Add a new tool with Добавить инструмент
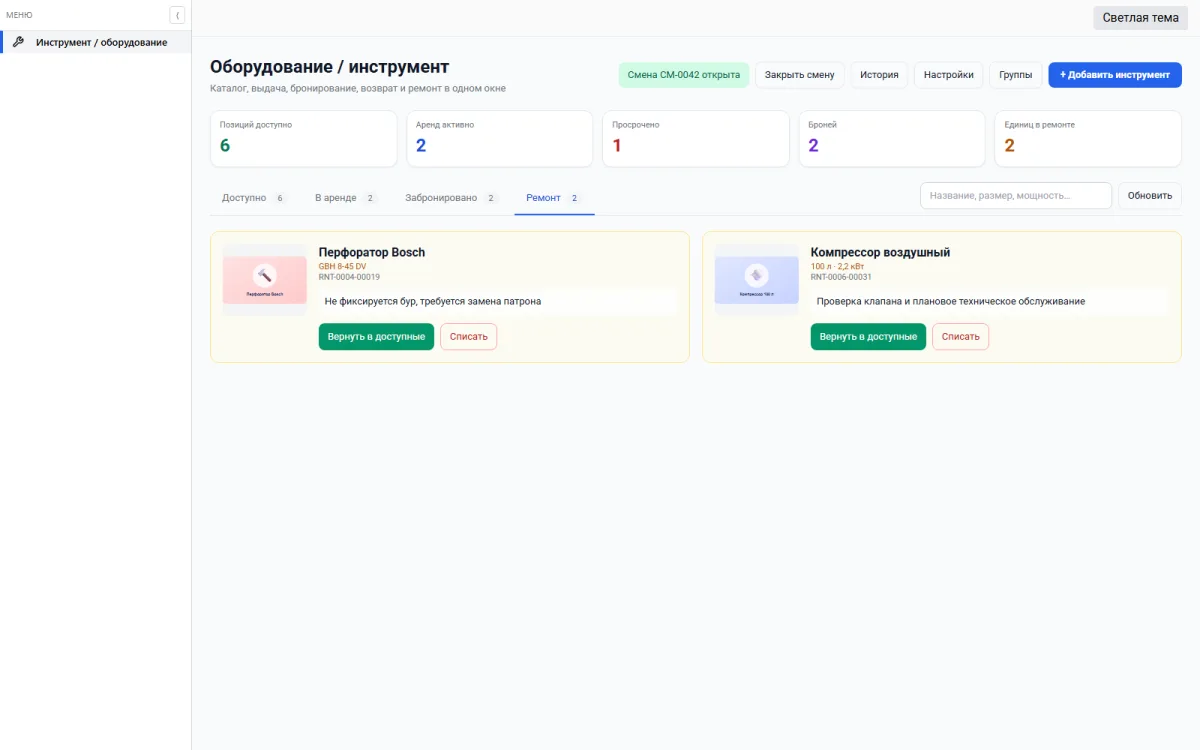1200x750 pixels. pyautogui.click(x=1115, y=75)
